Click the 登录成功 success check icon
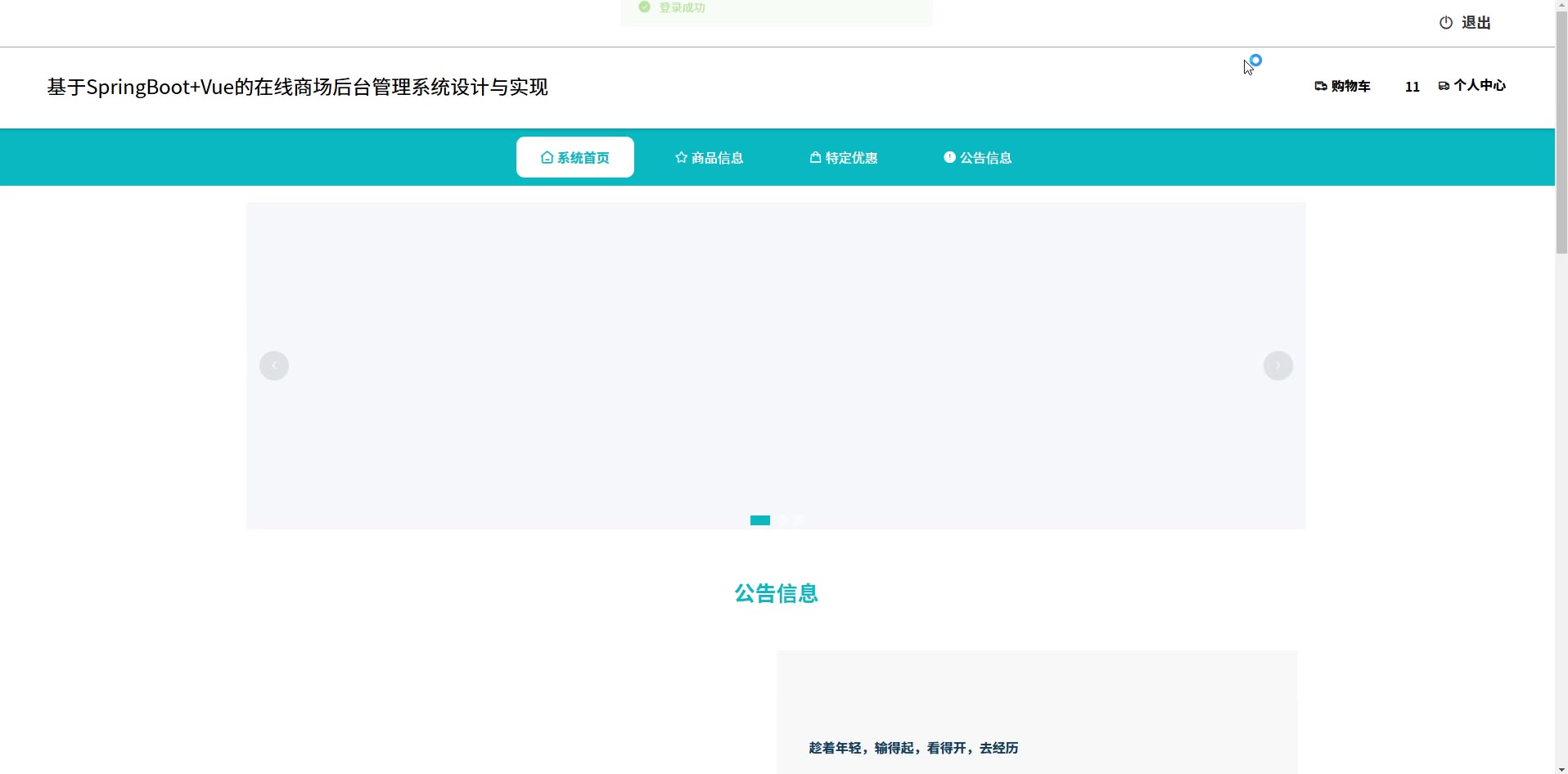The image size is (1568, 774). point(645,7)
